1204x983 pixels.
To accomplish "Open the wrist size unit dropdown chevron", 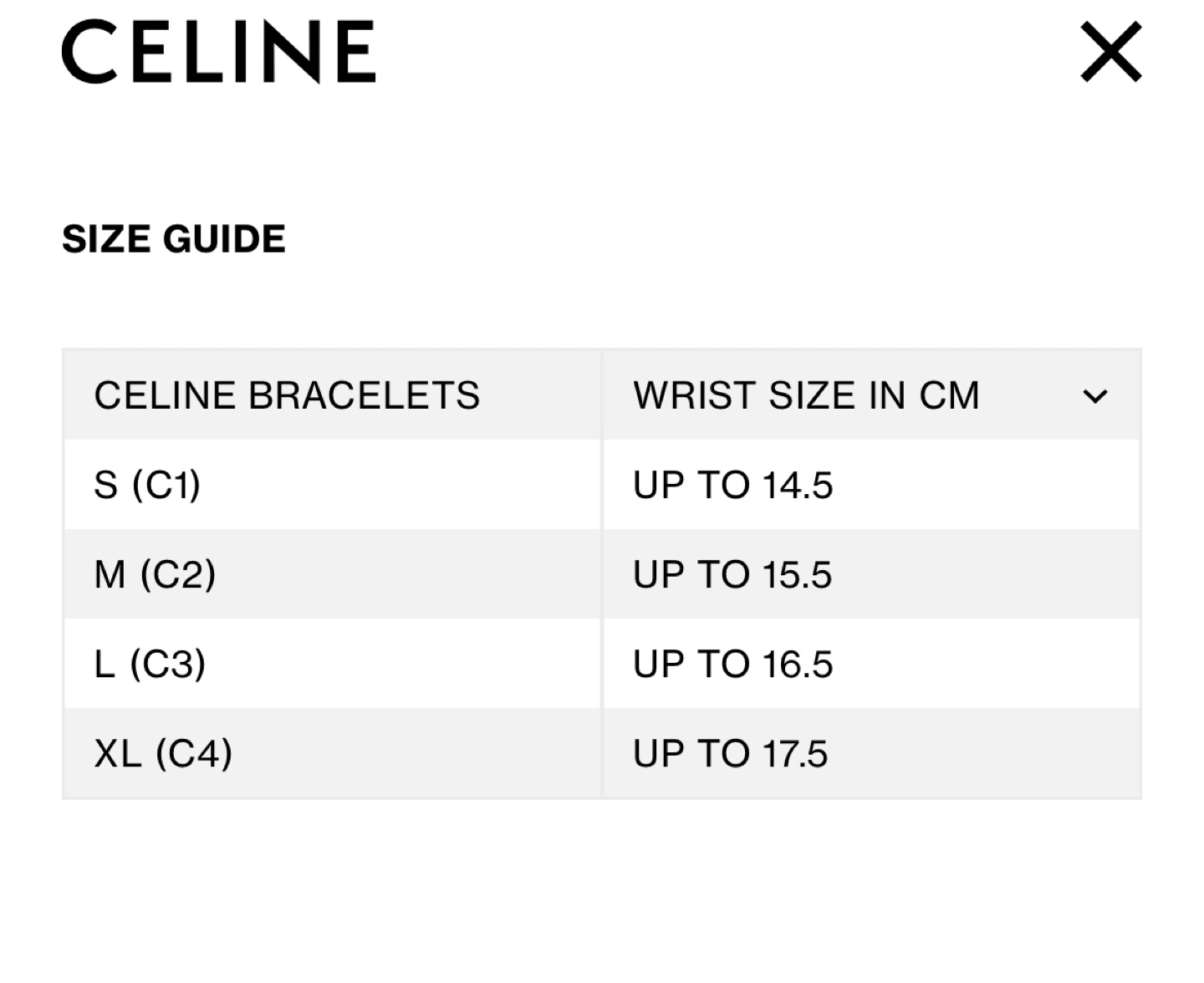I will [x=1094, y=396].
